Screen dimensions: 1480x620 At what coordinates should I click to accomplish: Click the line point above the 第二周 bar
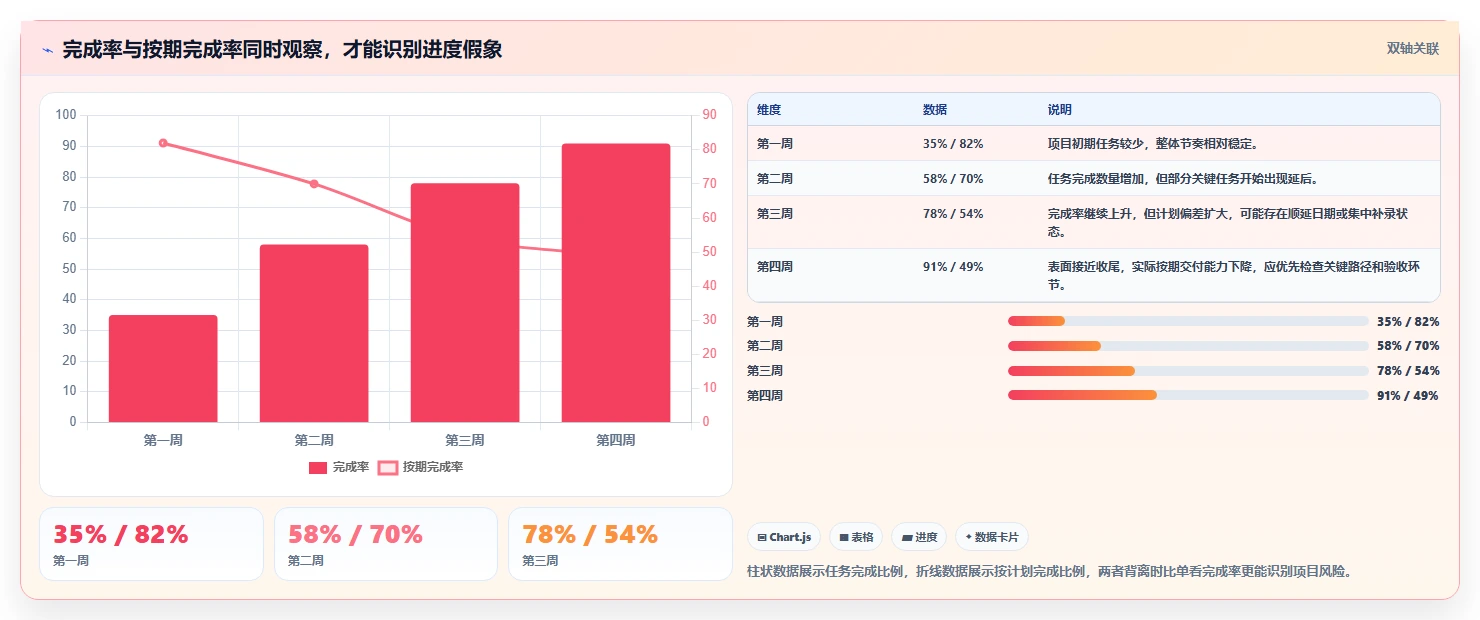tap(314, 184)
